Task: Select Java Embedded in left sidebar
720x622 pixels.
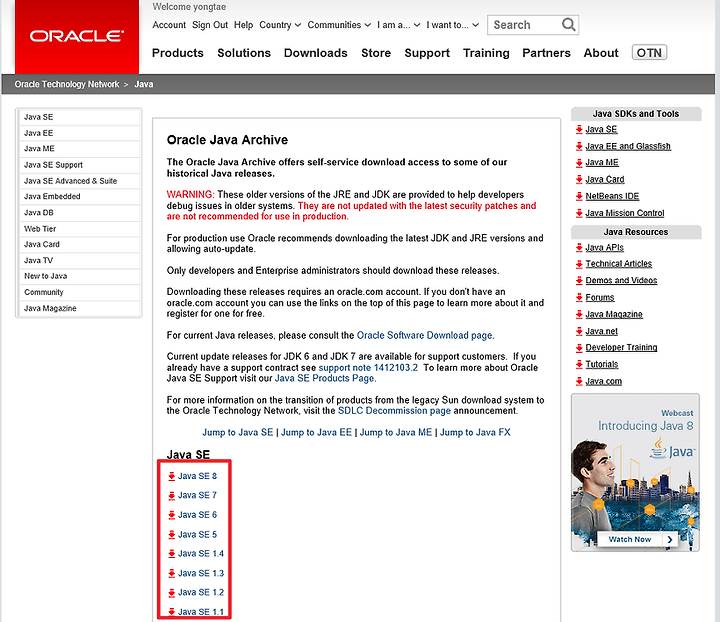Action: click(79, 196)
